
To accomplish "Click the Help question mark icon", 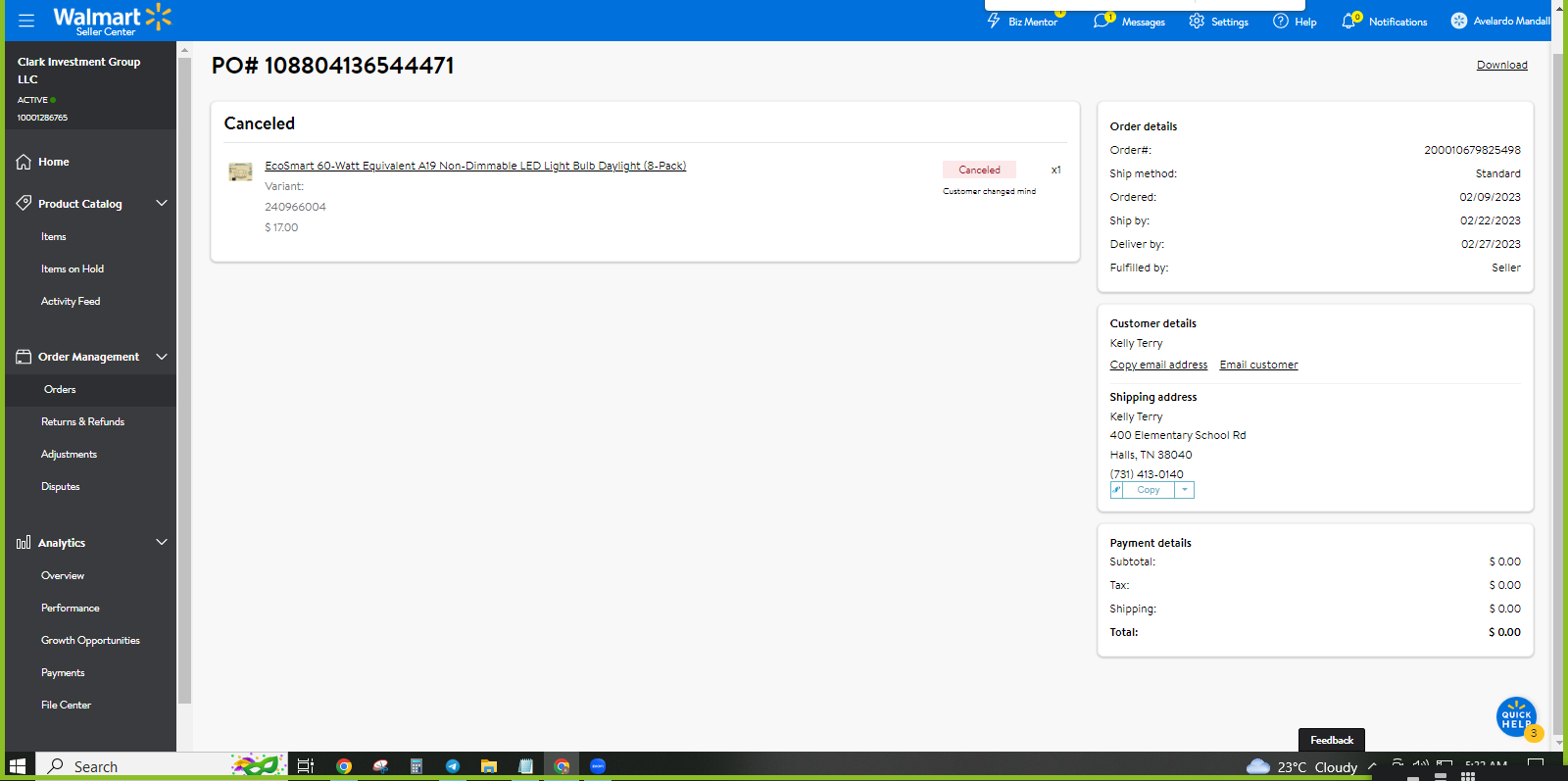I will click(x=1281, y=21).
